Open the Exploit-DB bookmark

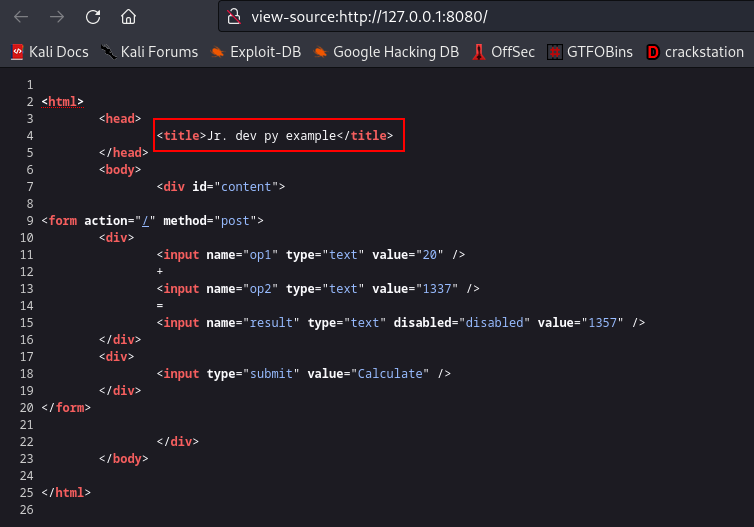256,52
